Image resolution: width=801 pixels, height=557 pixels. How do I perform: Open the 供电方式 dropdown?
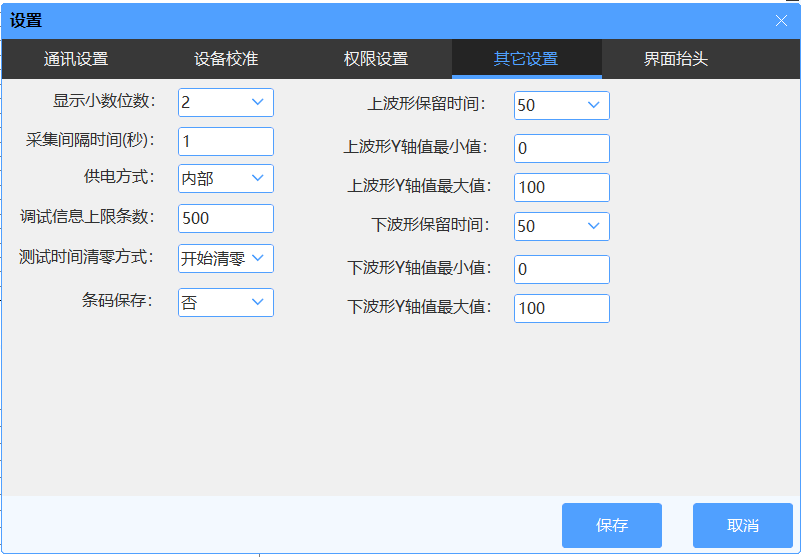coord(226,179)
